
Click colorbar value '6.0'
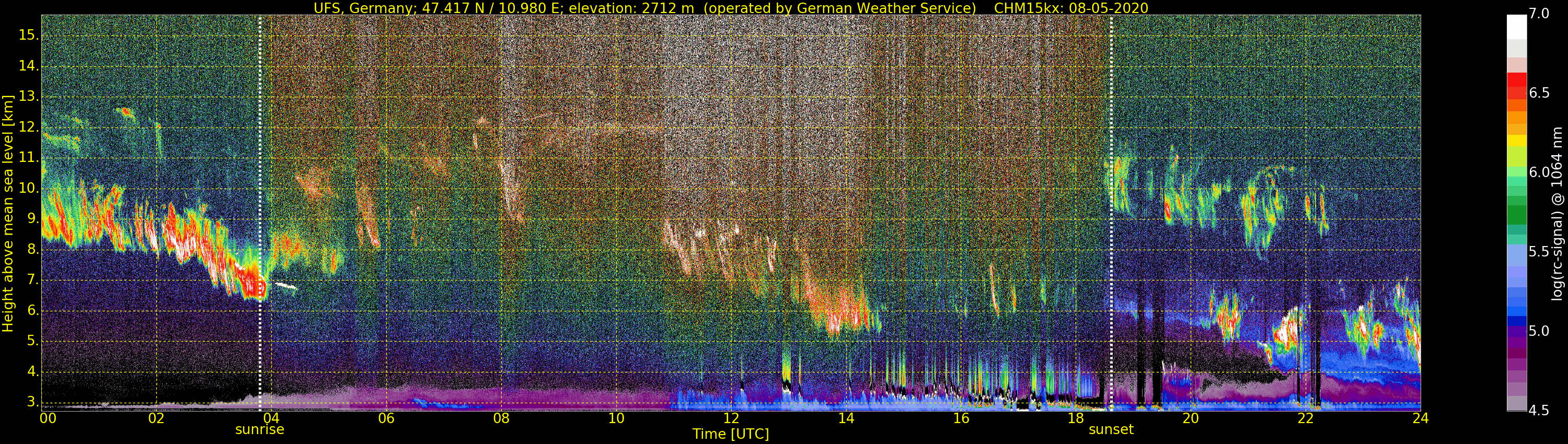[1539, 173]
